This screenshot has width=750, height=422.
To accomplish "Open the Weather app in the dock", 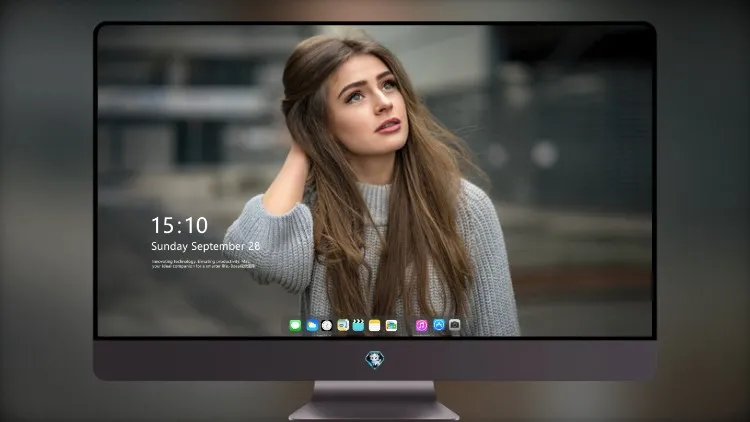I will click(x=312, y=326).
